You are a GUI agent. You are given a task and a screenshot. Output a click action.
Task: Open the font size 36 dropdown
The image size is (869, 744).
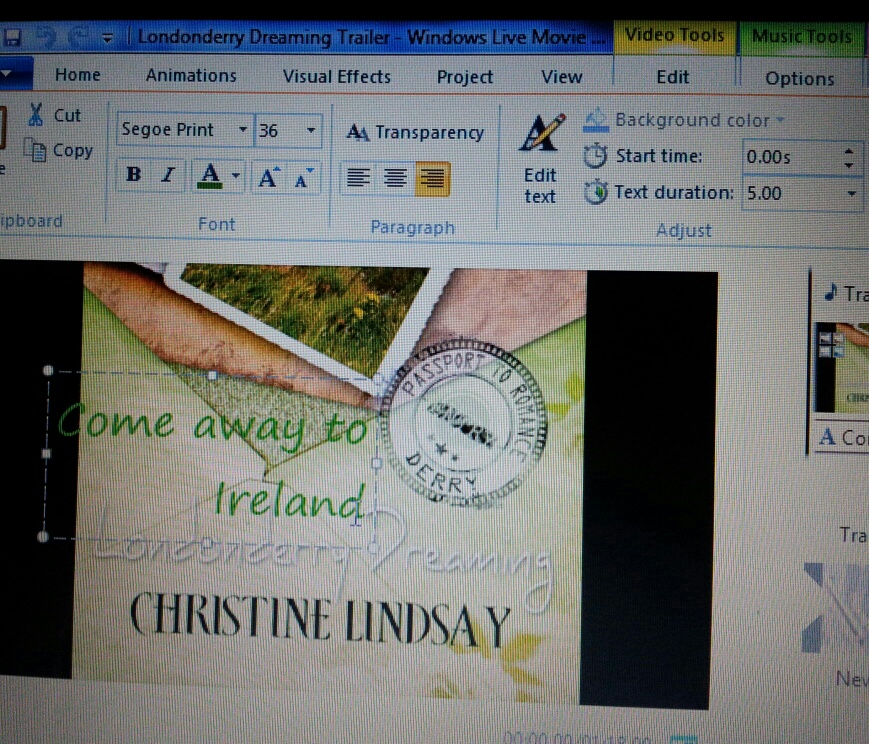tap(311, 131)
